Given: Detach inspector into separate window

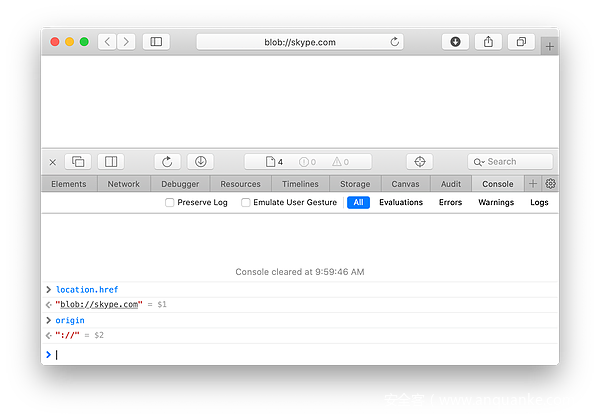Looking at the screenshot, I should pos(78,161).
